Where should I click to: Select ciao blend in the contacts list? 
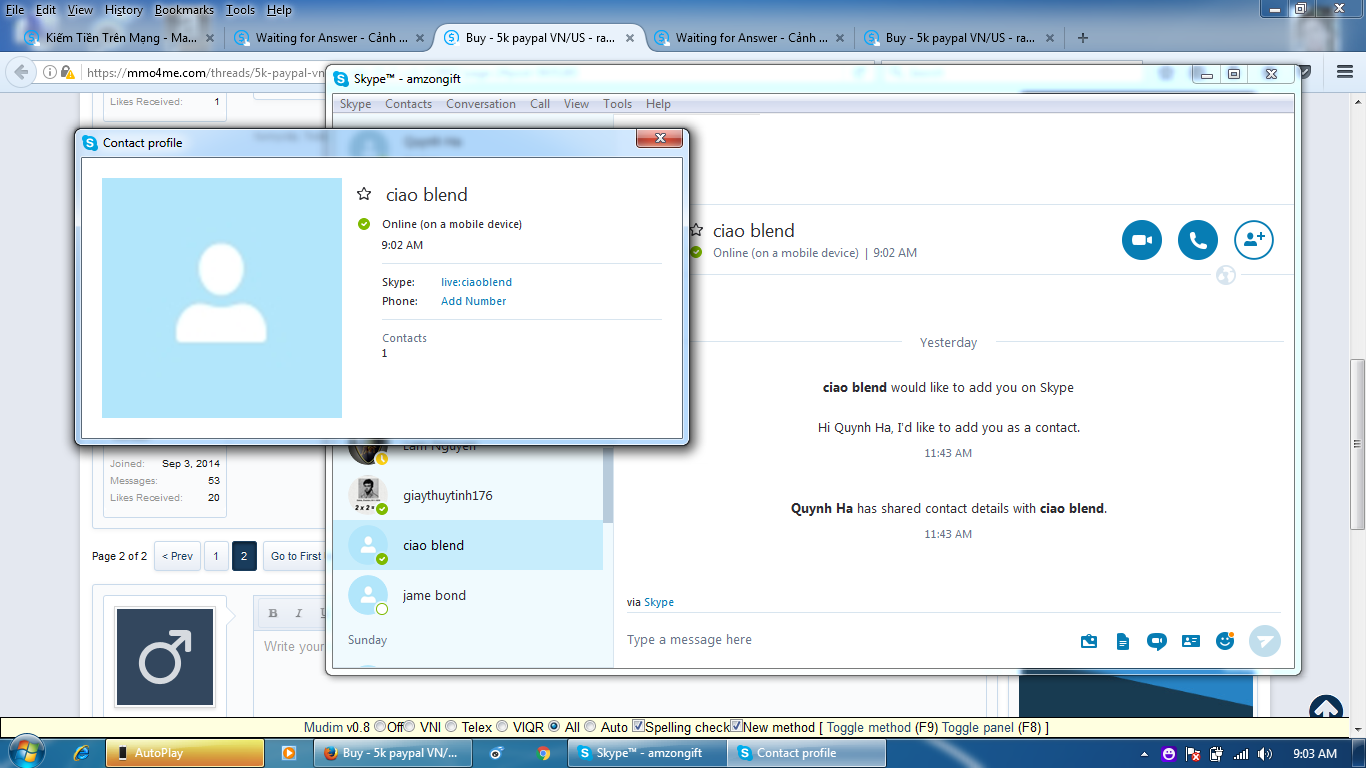(468, 545)
